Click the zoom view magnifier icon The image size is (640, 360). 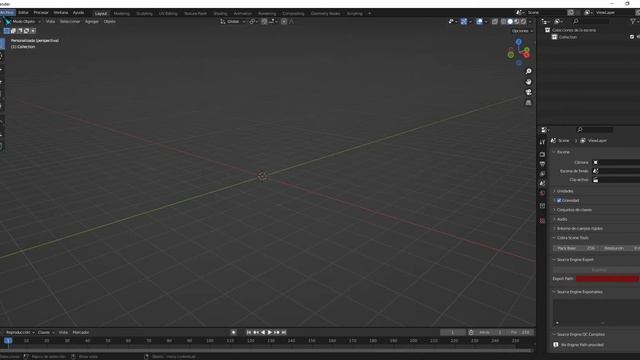(528, 71)
